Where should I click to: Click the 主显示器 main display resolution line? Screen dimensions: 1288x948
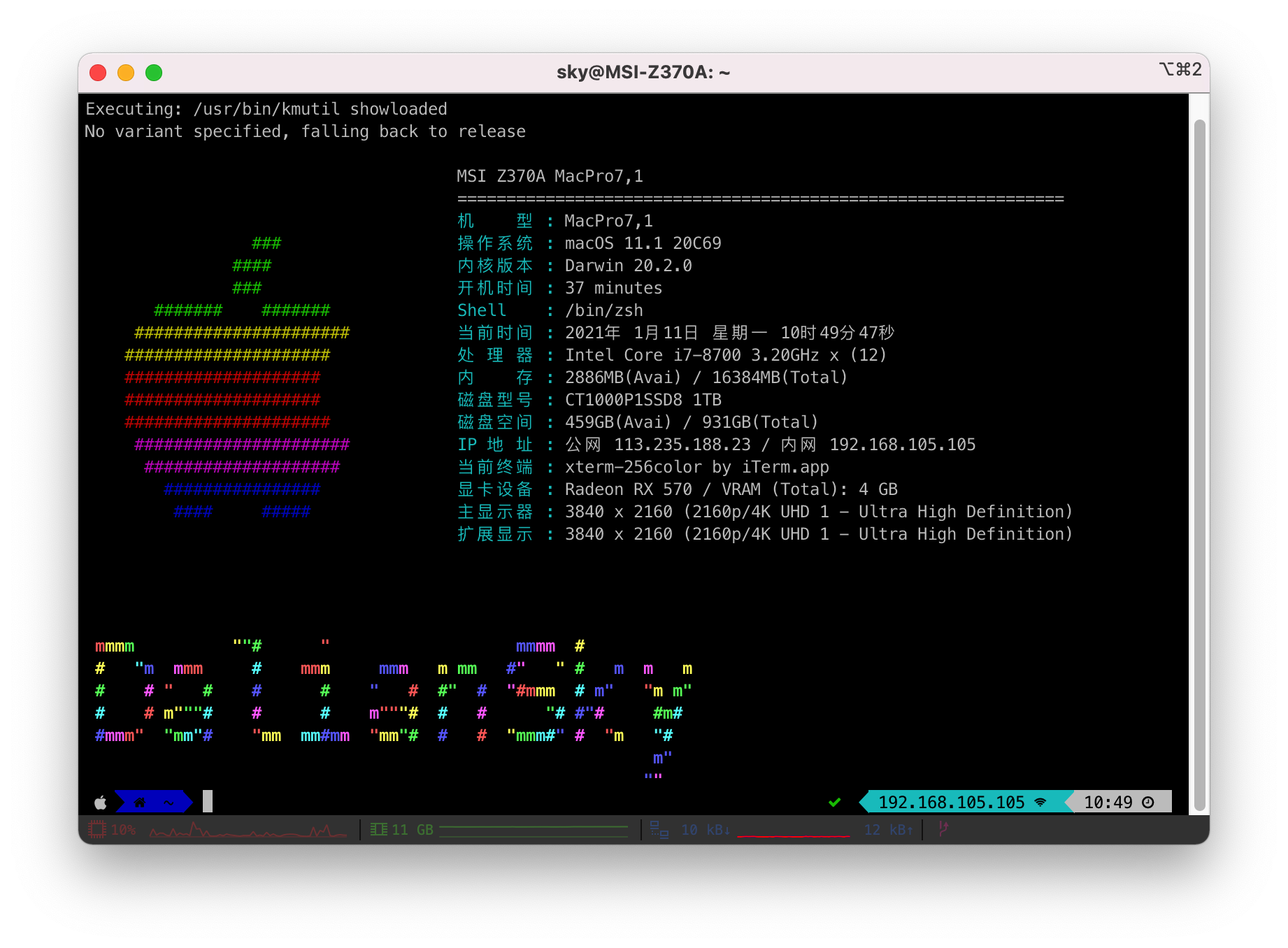tap(764, 512)
